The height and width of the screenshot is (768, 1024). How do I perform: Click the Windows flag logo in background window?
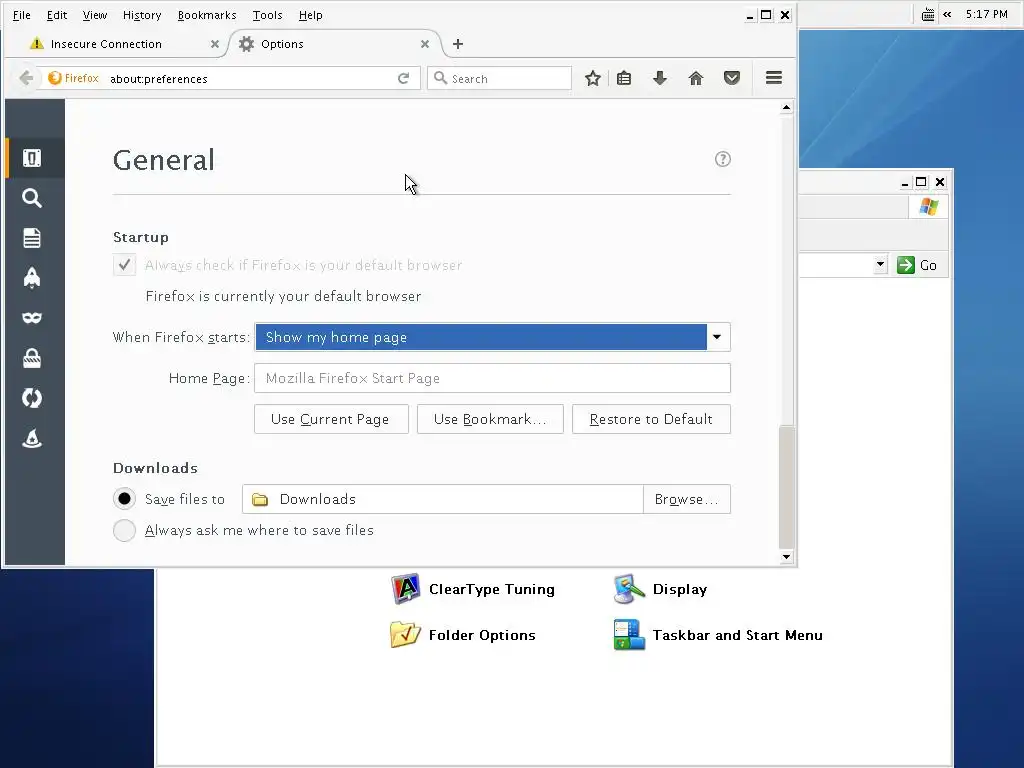929,207
